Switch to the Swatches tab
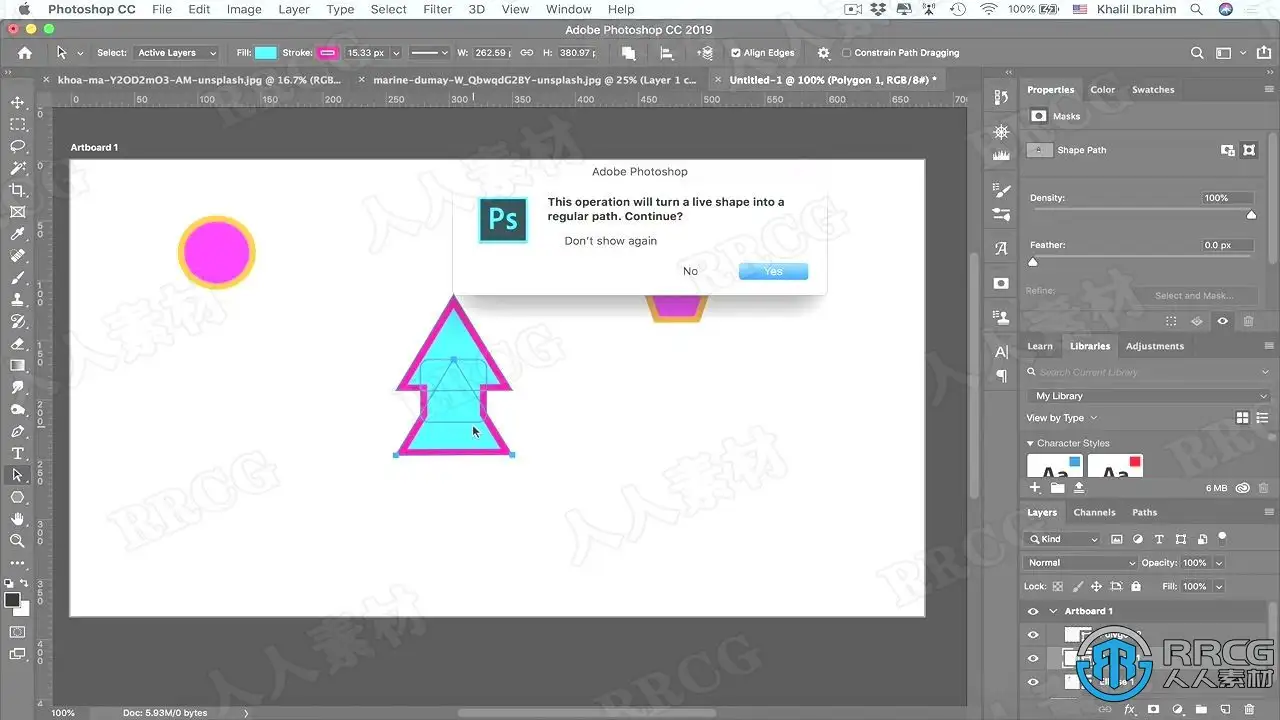The image size is (1280, 720). [1153, 90]
